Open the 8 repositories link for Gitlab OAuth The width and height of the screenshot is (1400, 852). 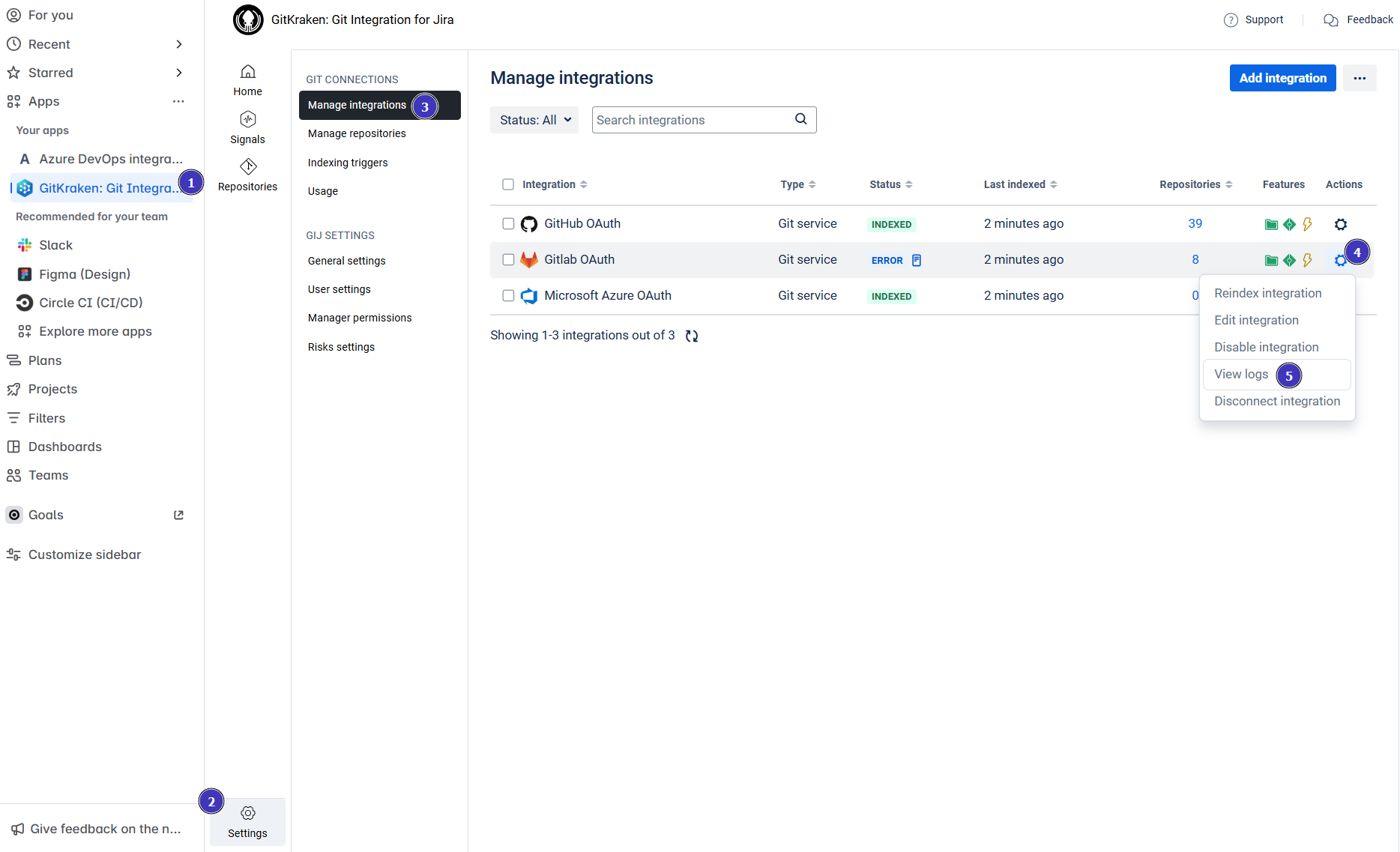(x=1195, y=259)
